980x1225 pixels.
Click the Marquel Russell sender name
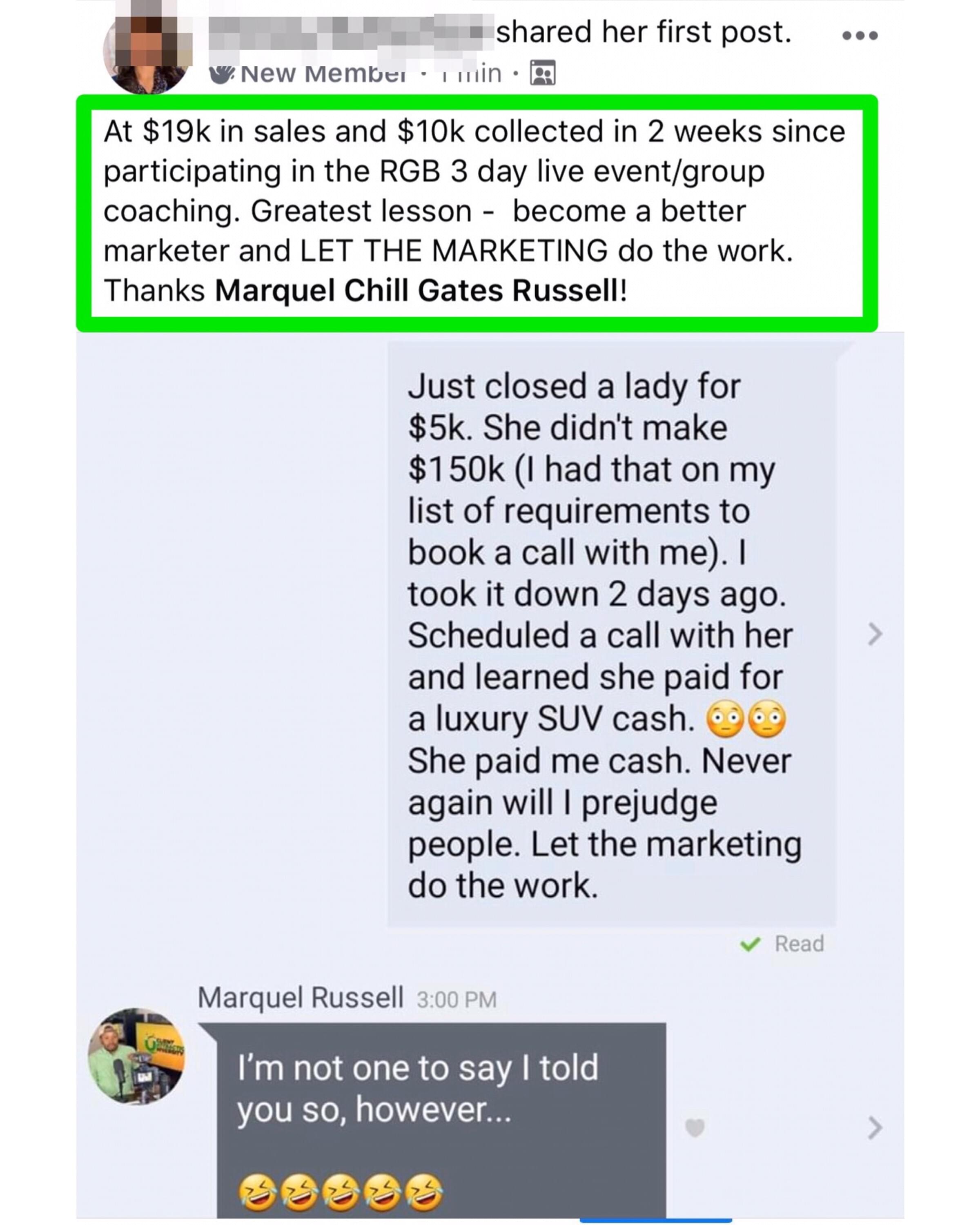pyautogui.click(x=301, y=998)
